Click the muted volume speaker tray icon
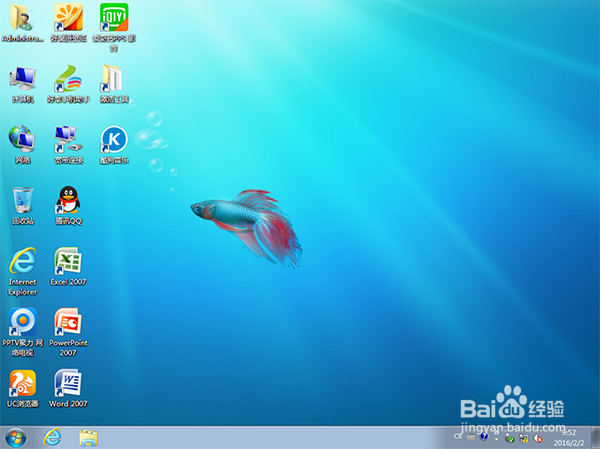The width and height of the screenshot is (600, 449). click(538, 439)
